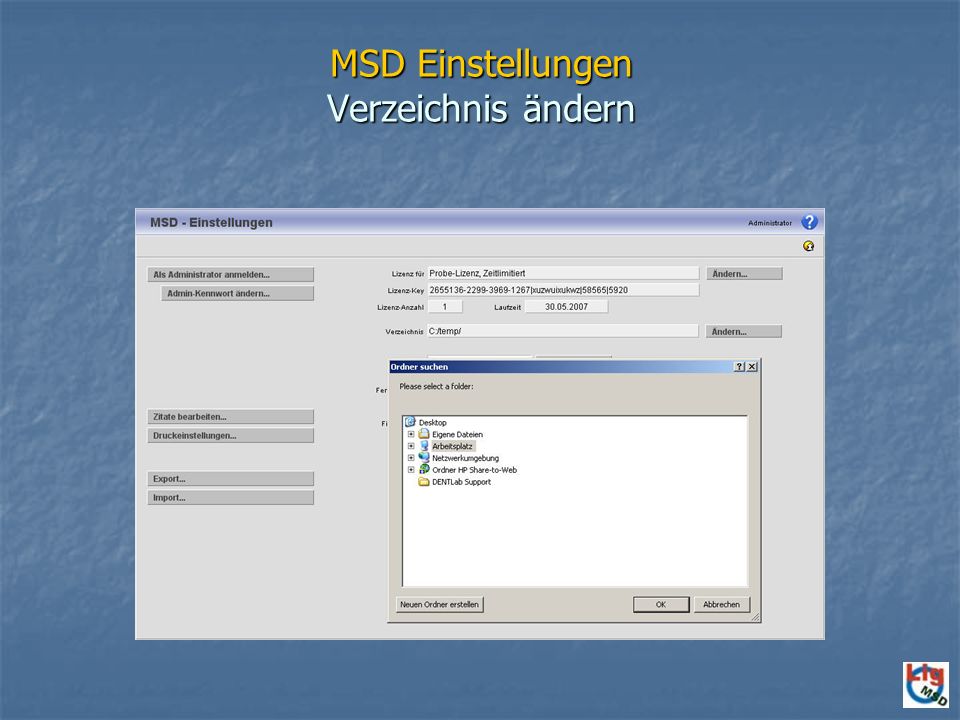Click the "Ordner suchen" dialog title text
The height and width of the screenshot is (720, 960).
click(419, 367)
